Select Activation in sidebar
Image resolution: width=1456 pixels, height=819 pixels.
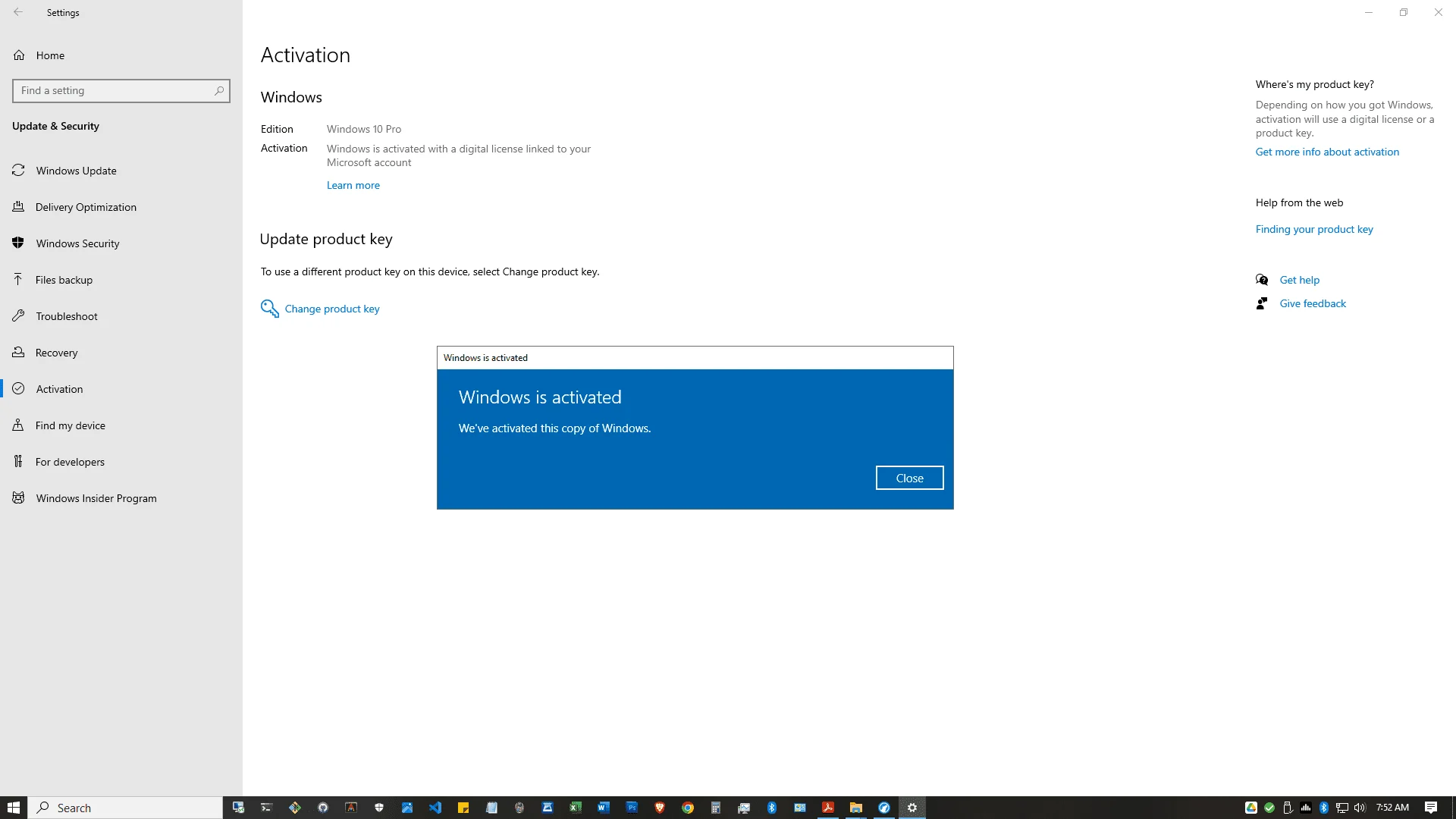(x=121, y=389)
